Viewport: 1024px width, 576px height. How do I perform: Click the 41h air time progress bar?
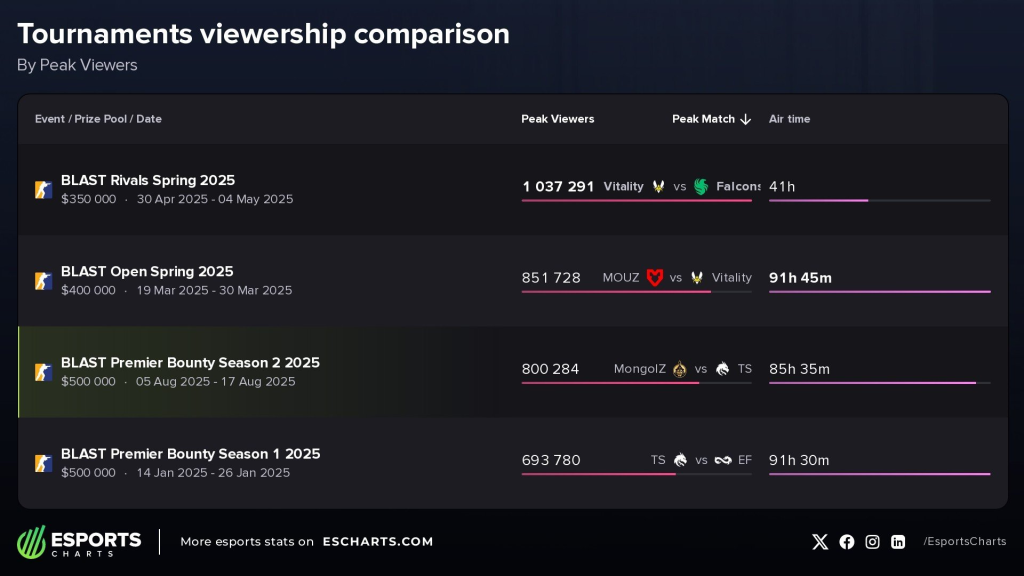pyautogui.click(x=880, y=200)
